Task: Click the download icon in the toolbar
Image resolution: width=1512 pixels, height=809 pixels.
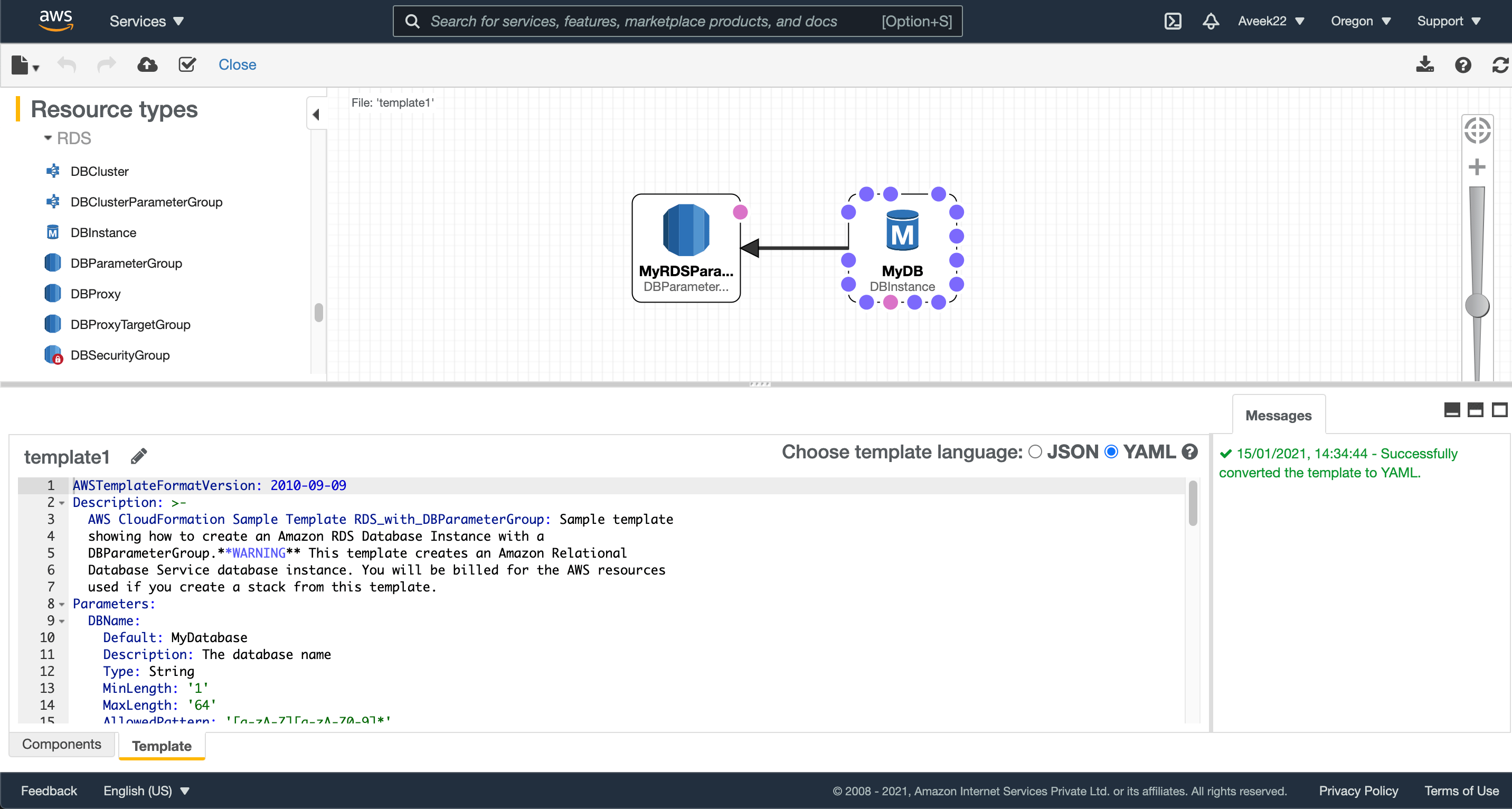Action: click(1424, 64)
